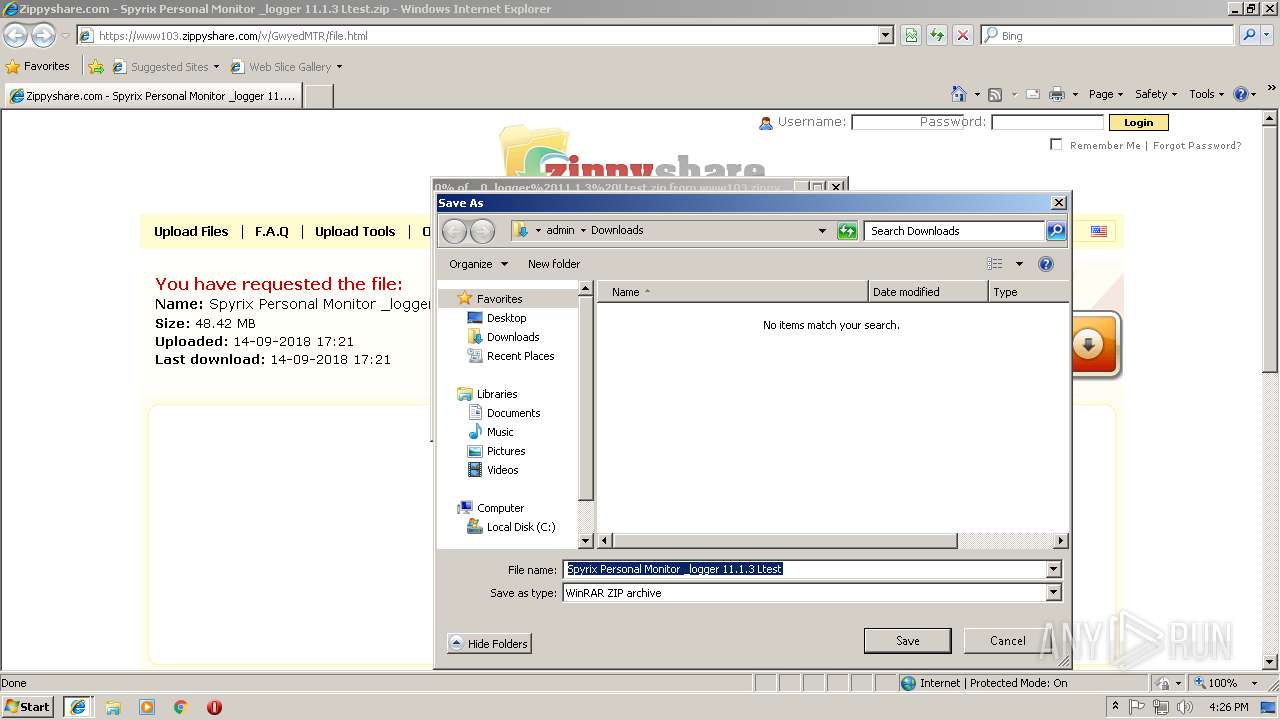Click the orange download arrow button on Zippyshare
This screenshot has width=1280, height=720.
(x=1088, y=345)
